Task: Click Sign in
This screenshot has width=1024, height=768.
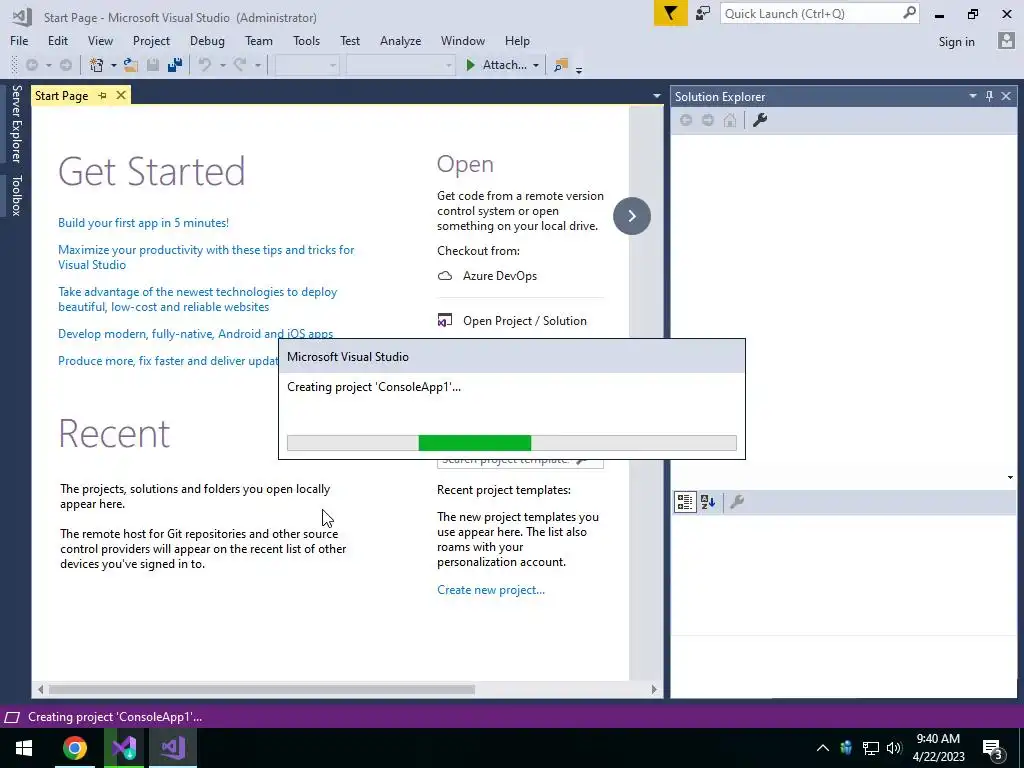Action: click(x=956, y=42)
